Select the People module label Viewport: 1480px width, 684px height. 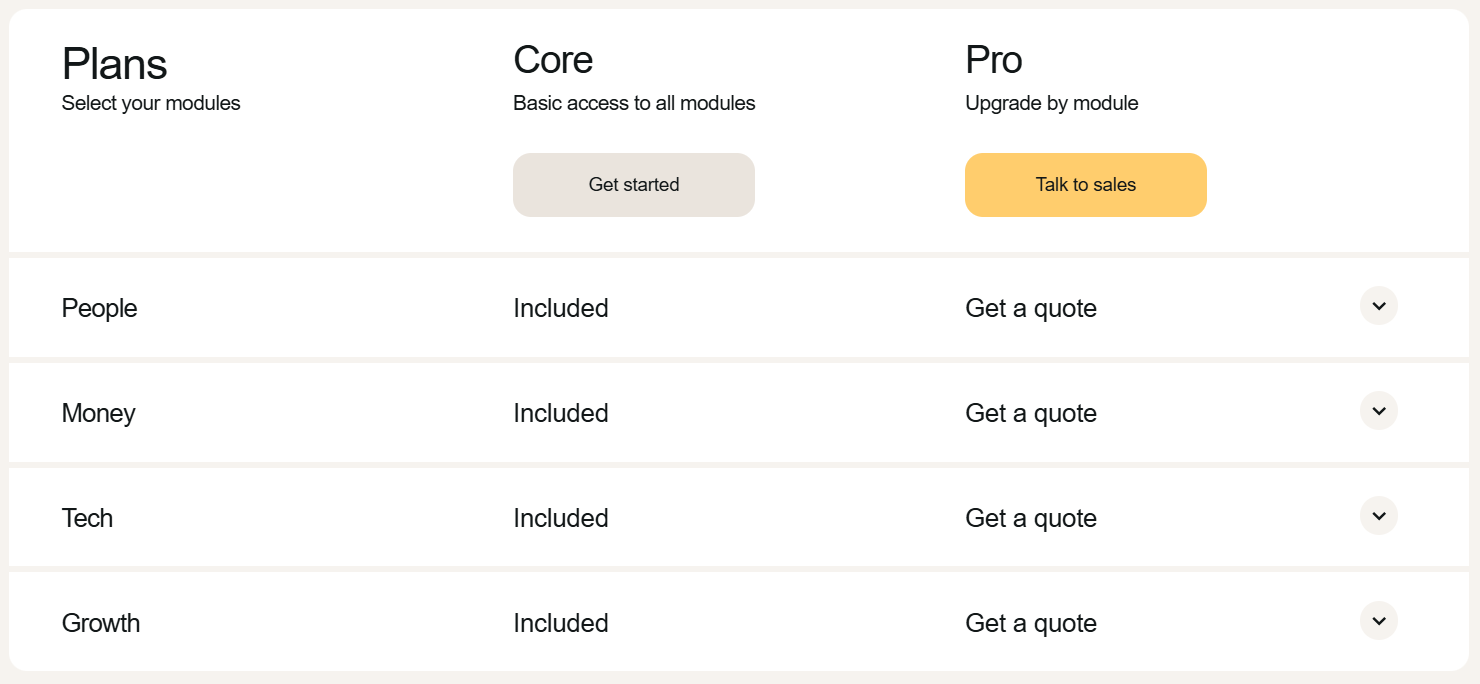pyautogui.click(x=99, y=308)
